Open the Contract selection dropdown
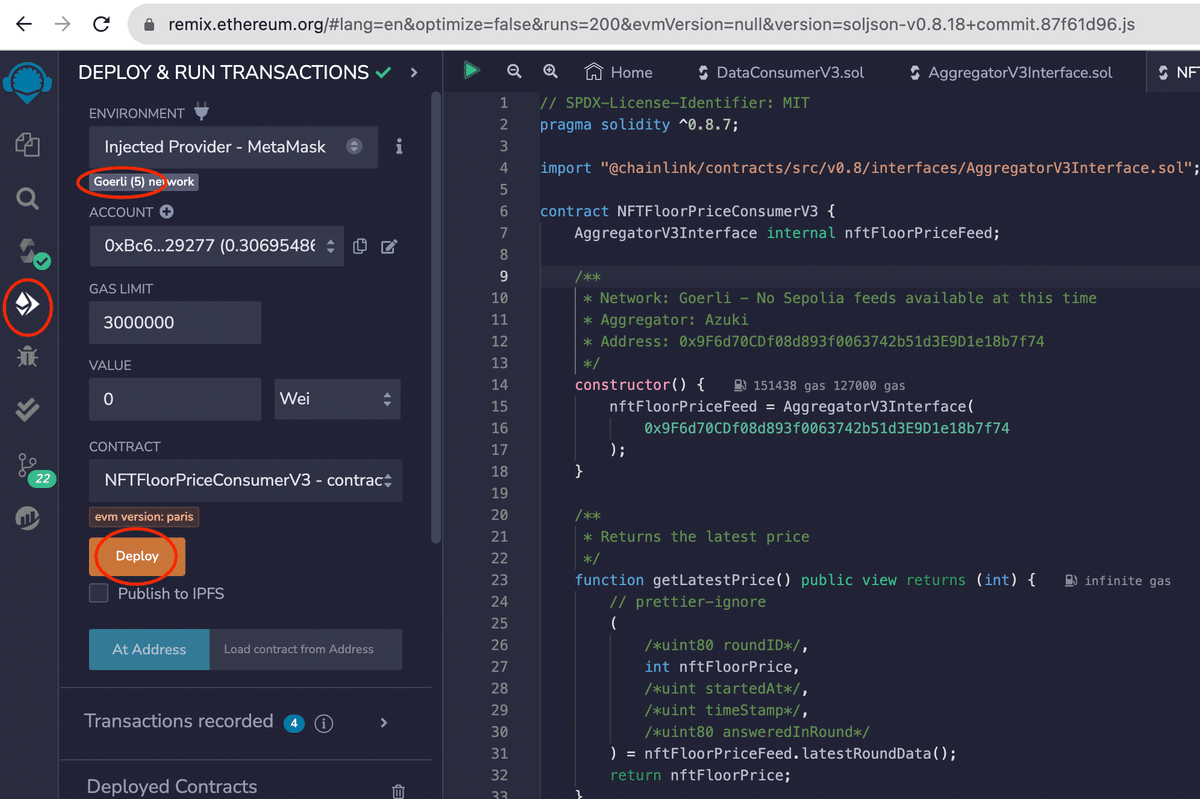Viewport: 1200px width, 799px height. click(246, 480)
